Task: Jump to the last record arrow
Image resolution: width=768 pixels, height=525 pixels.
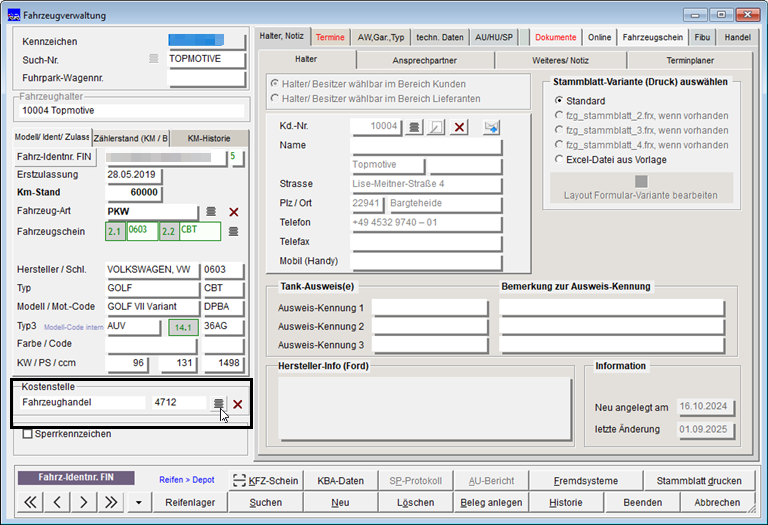Action: coord(111,502)
